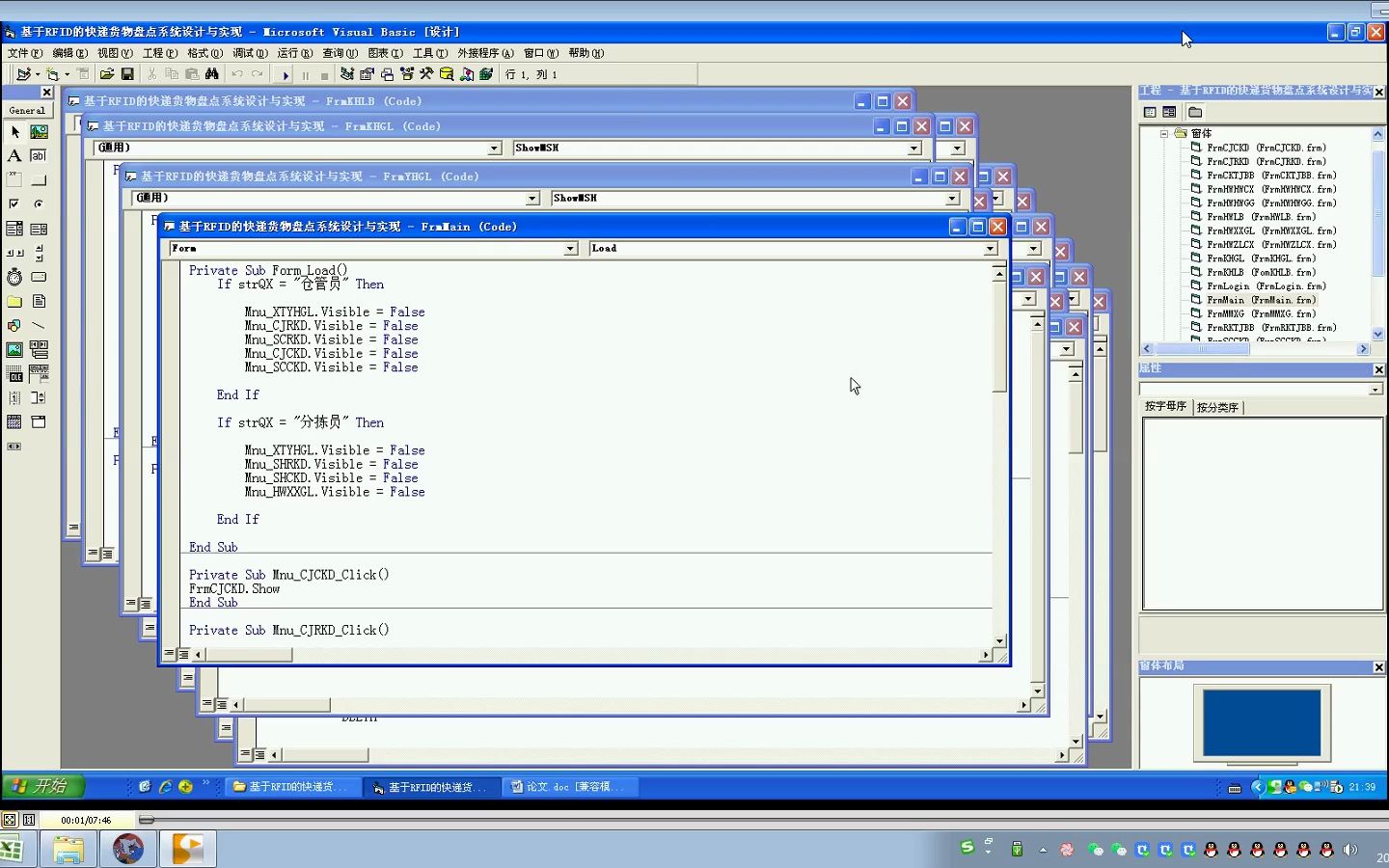Image resolution: width=1389 pixels, height=868 pixels.
Task: Click View Code icon in project panel
Action: (x=1150, y=112)
